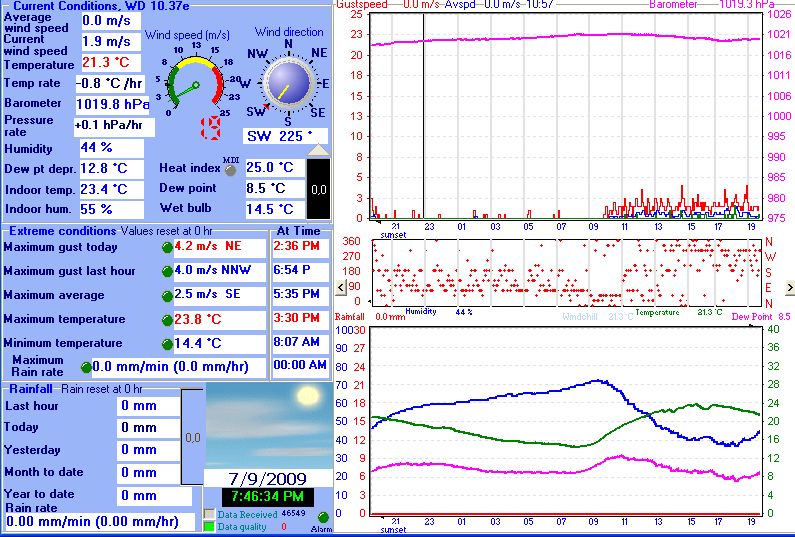Click the MDI indicator beside Heat index
Screen dimensions: 795x537
click(229, 168)
